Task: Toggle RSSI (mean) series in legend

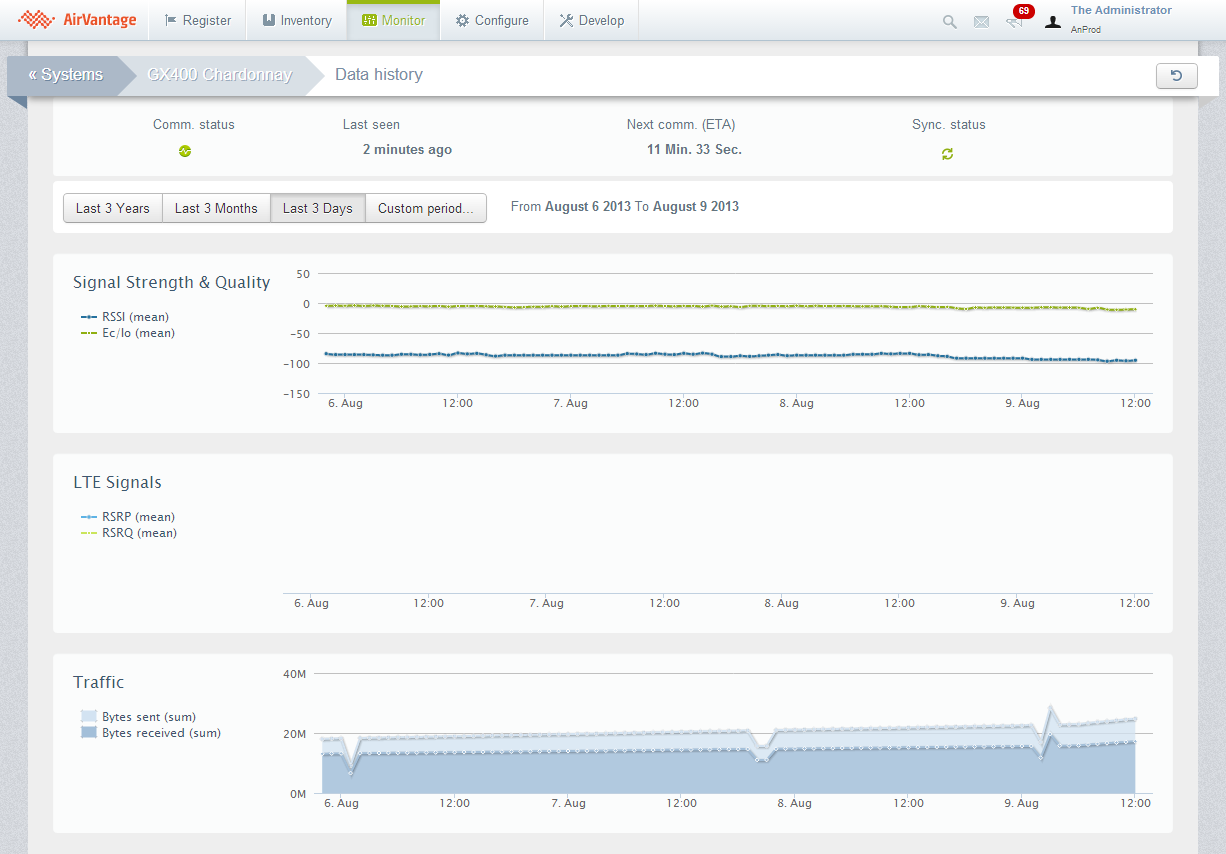Action: (x=135, y=317)
